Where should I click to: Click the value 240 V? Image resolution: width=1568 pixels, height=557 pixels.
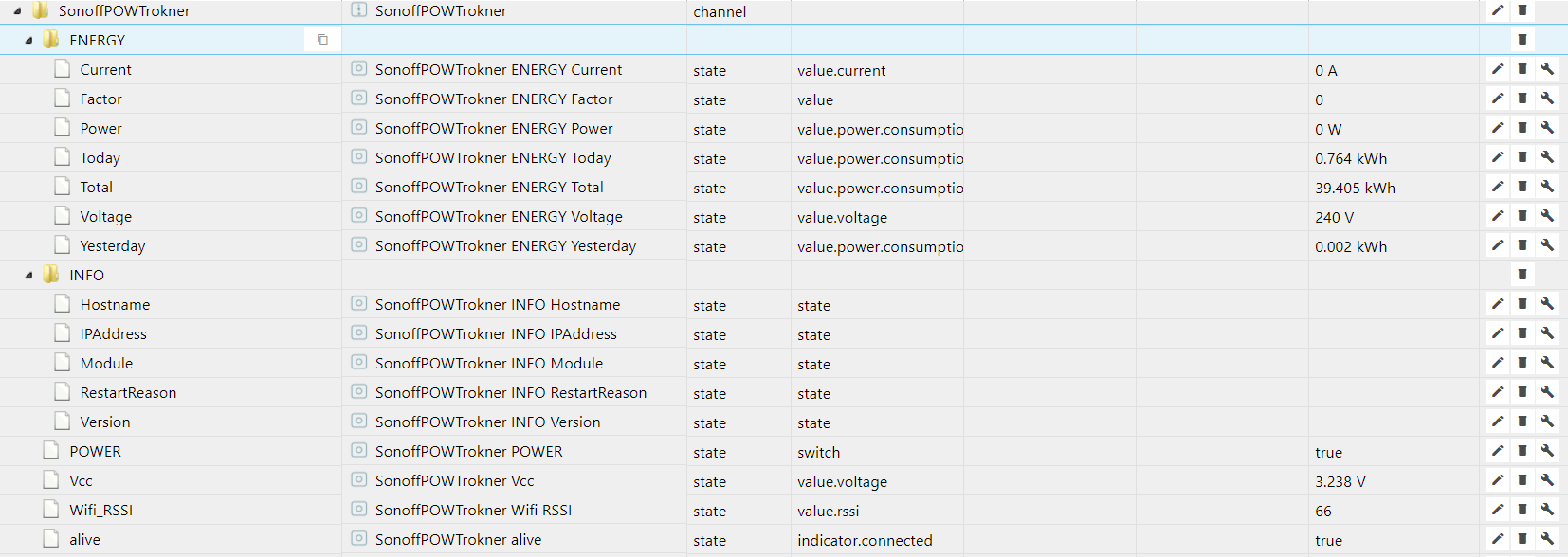(x=1334, y=218)
